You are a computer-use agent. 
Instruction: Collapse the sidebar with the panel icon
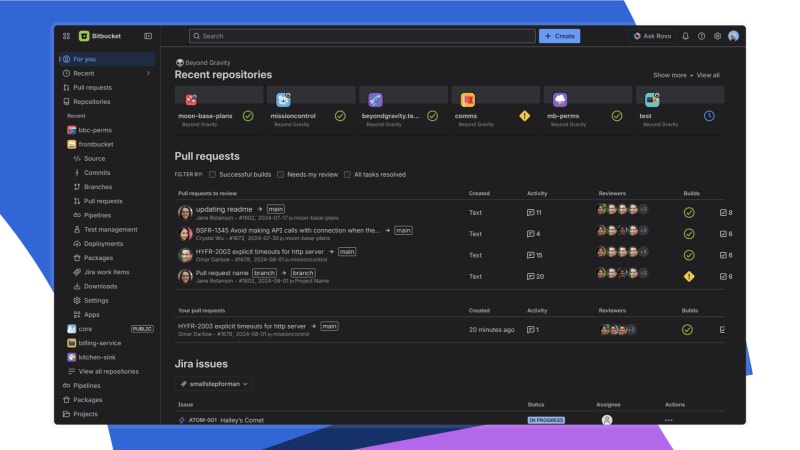[x=148, y=36]
